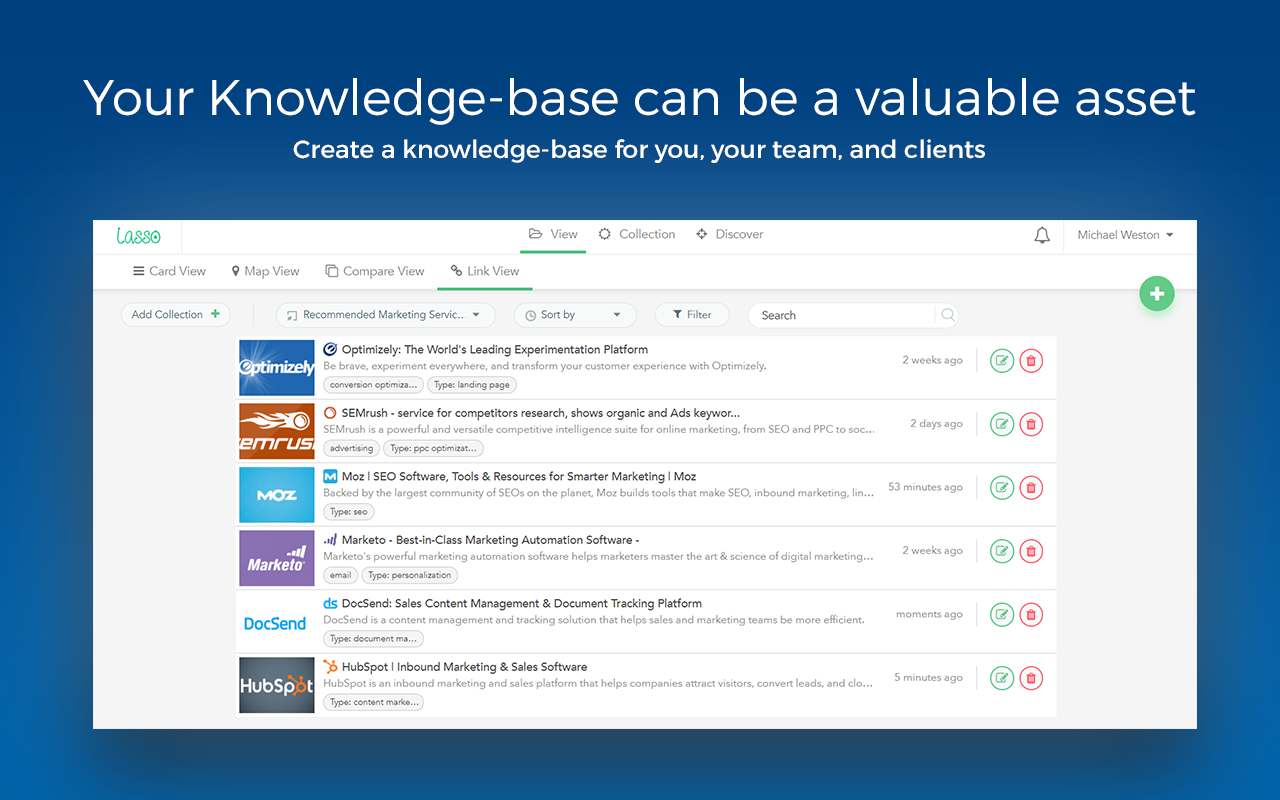Open the DocSend title link

click(x=522, y=604)
